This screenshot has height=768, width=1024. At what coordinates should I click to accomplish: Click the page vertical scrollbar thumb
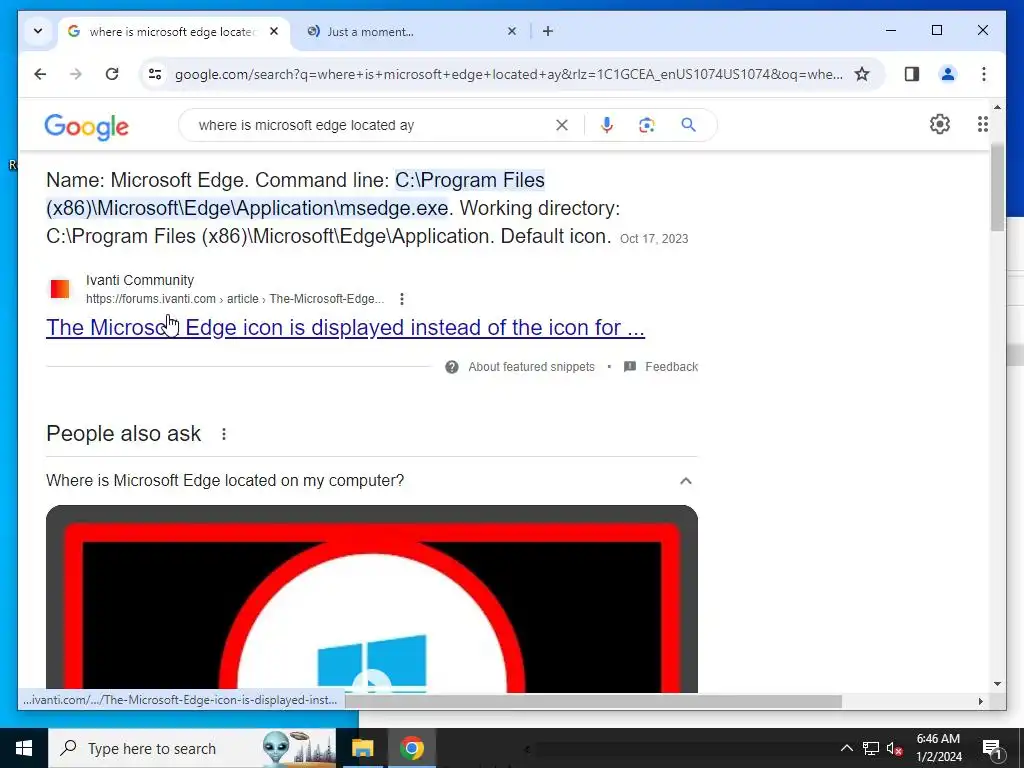[x=997, y=187]
